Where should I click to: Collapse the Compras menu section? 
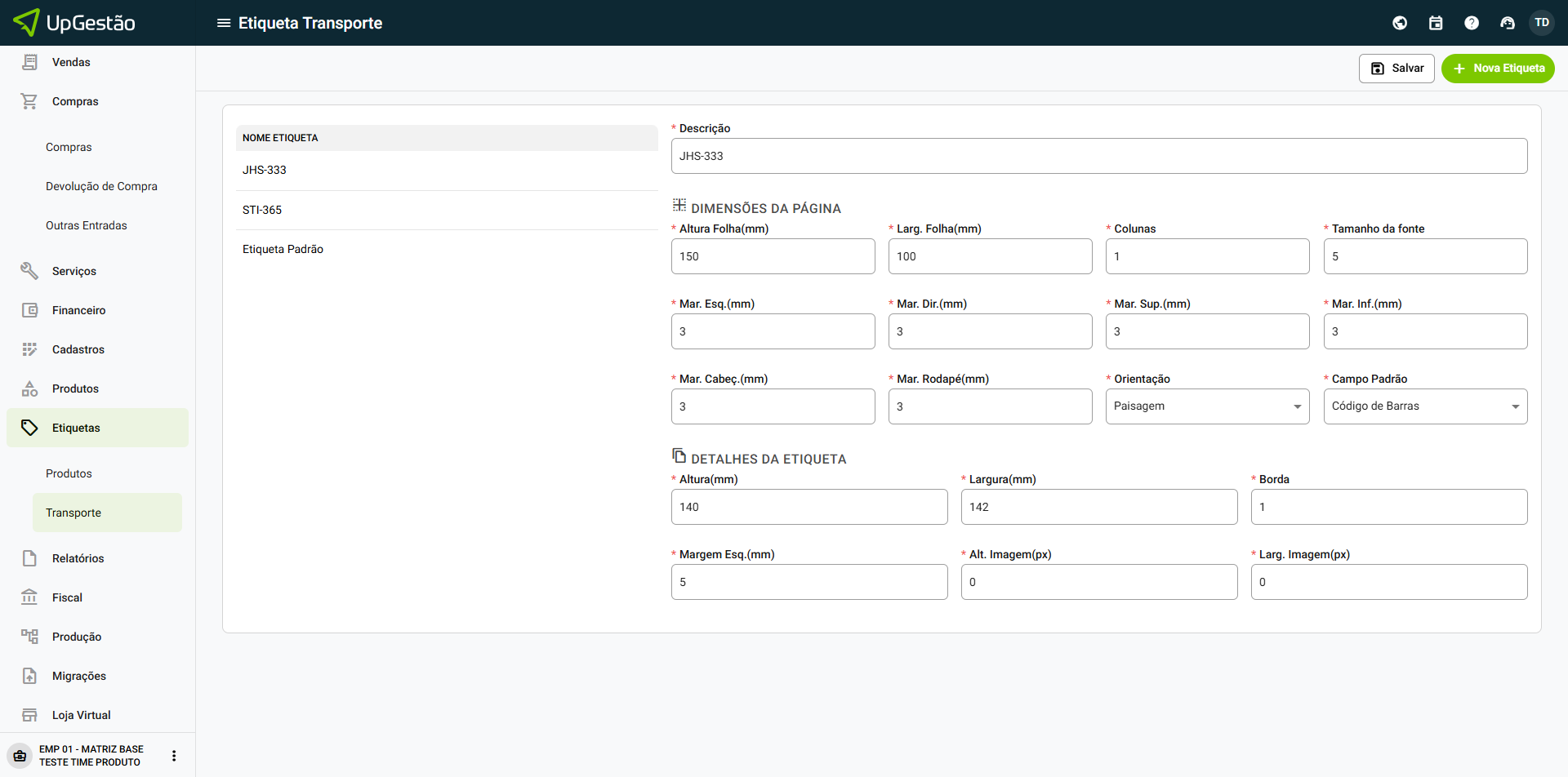(75, 101)
